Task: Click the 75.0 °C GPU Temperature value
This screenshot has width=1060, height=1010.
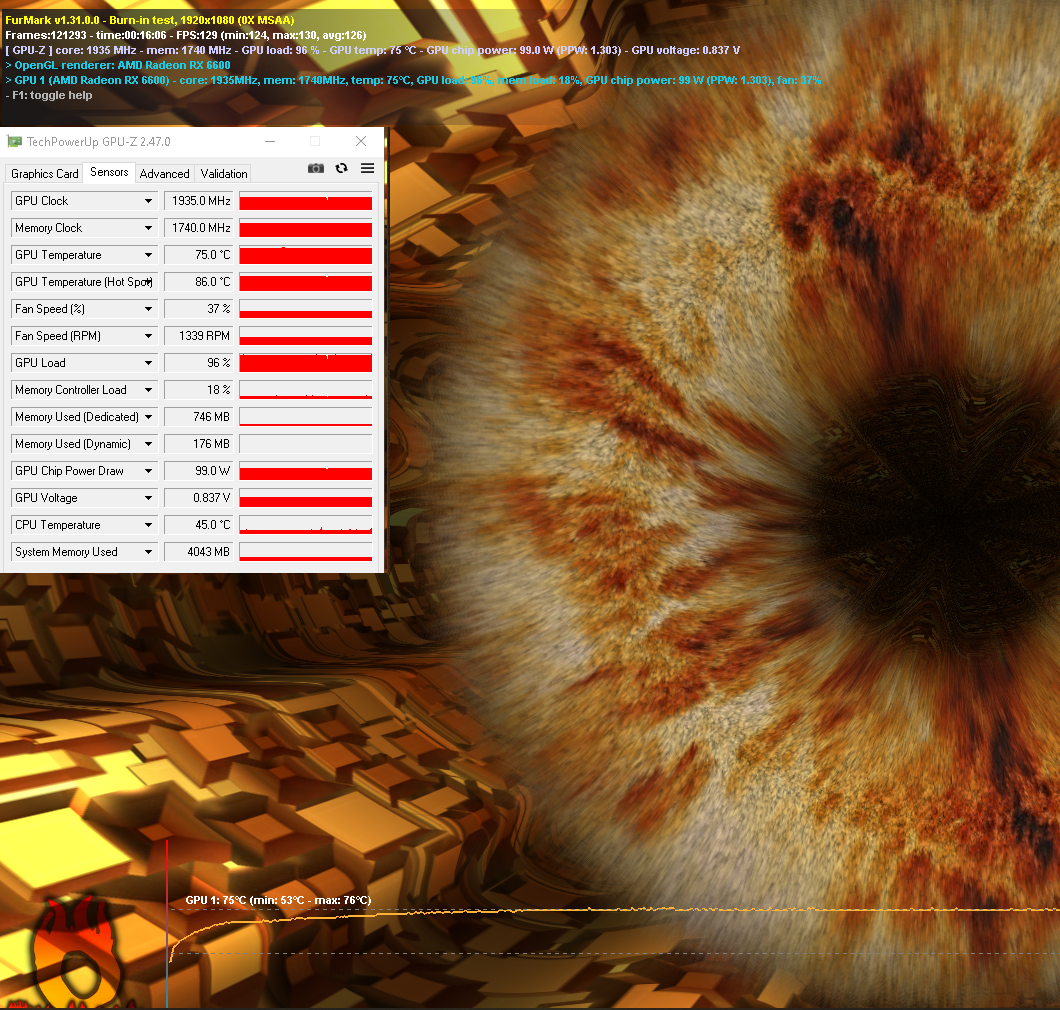Action: coord(199,255)
